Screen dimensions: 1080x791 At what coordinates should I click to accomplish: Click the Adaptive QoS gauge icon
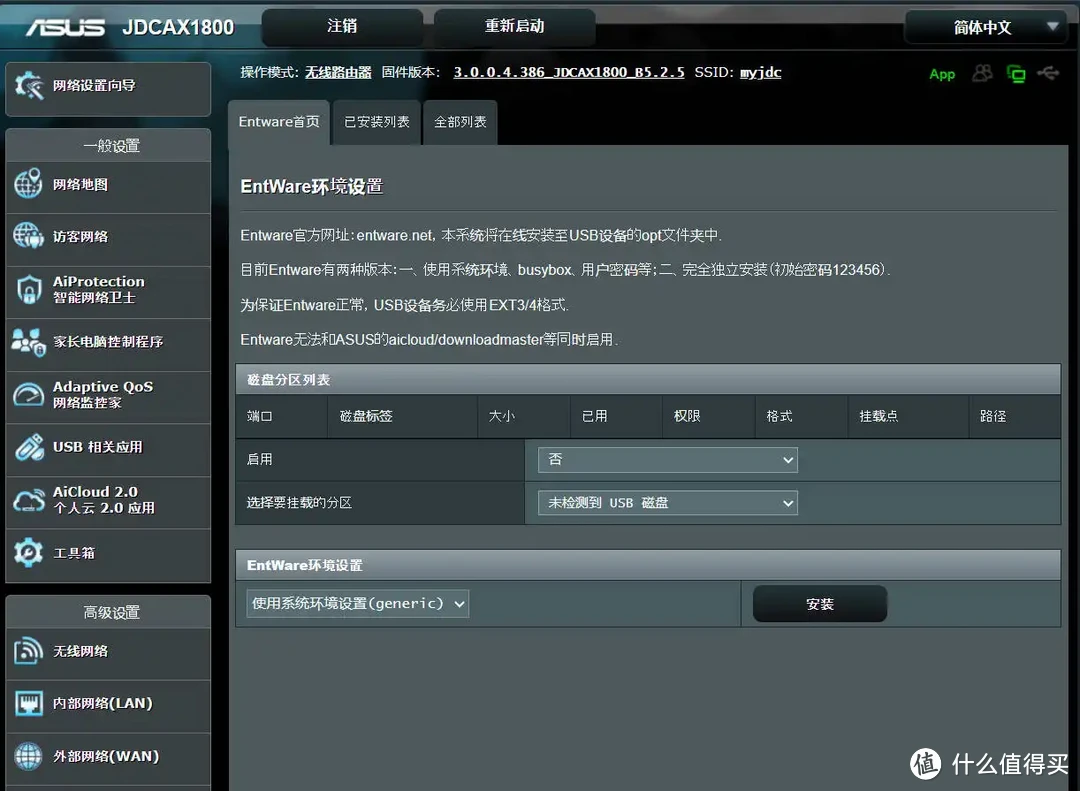[28, 394]
